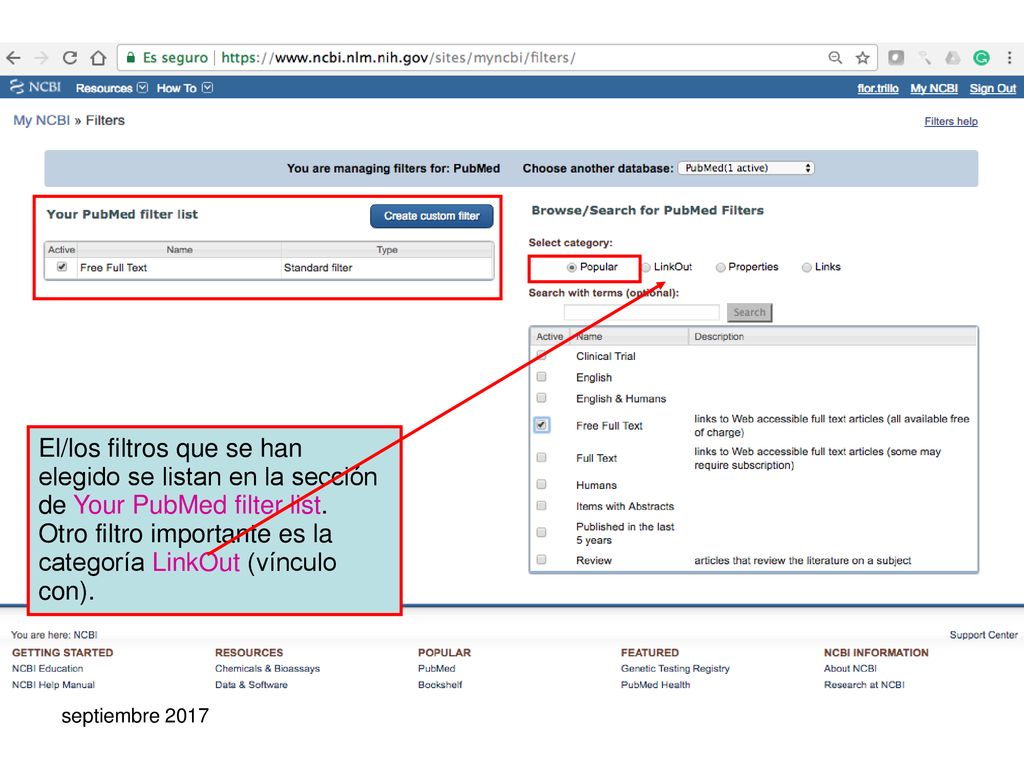
Task: Click the Sign Out link
Action: coord(993,88)
